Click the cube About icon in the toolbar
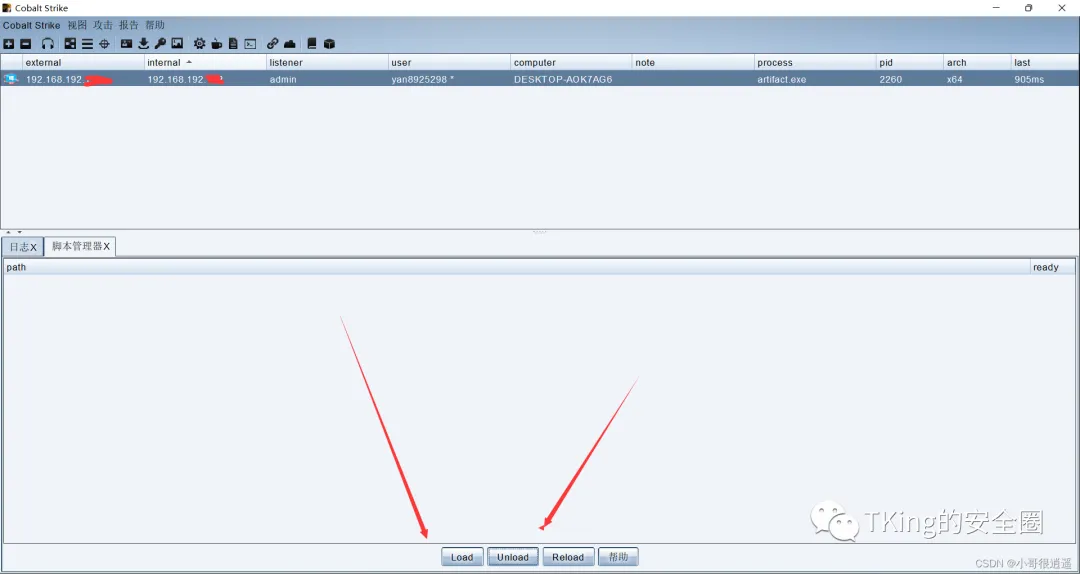 pyautogui.click(x=329, y=43)
